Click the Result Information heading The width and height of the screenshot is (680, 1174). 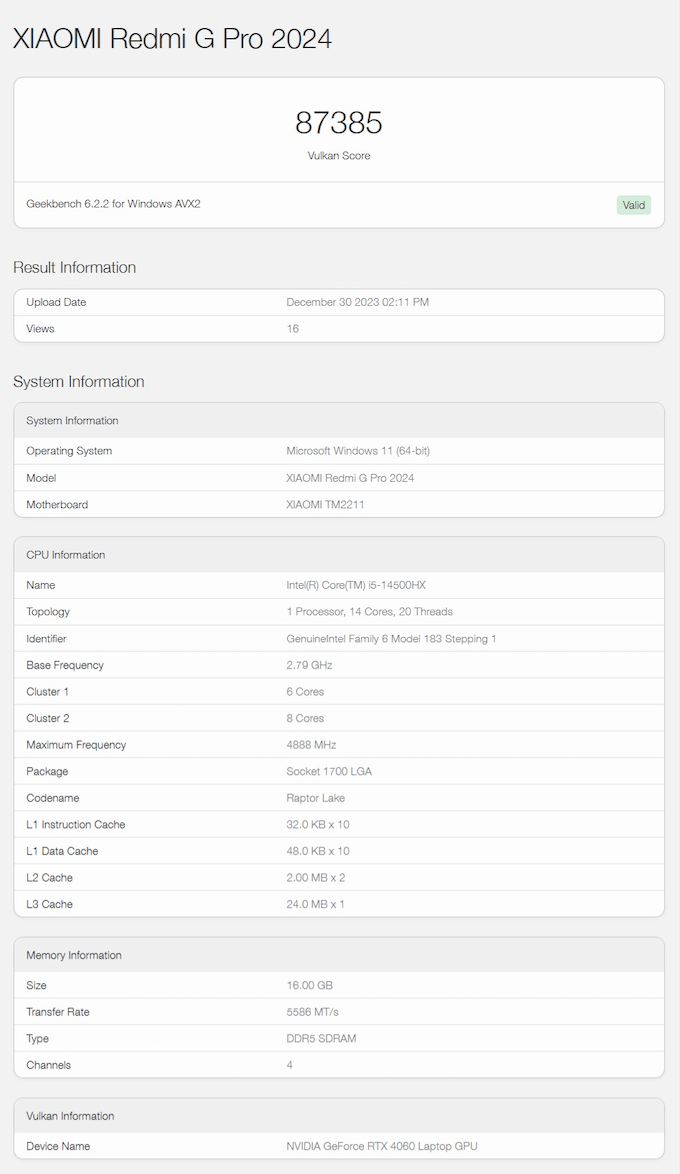point(74,267)
